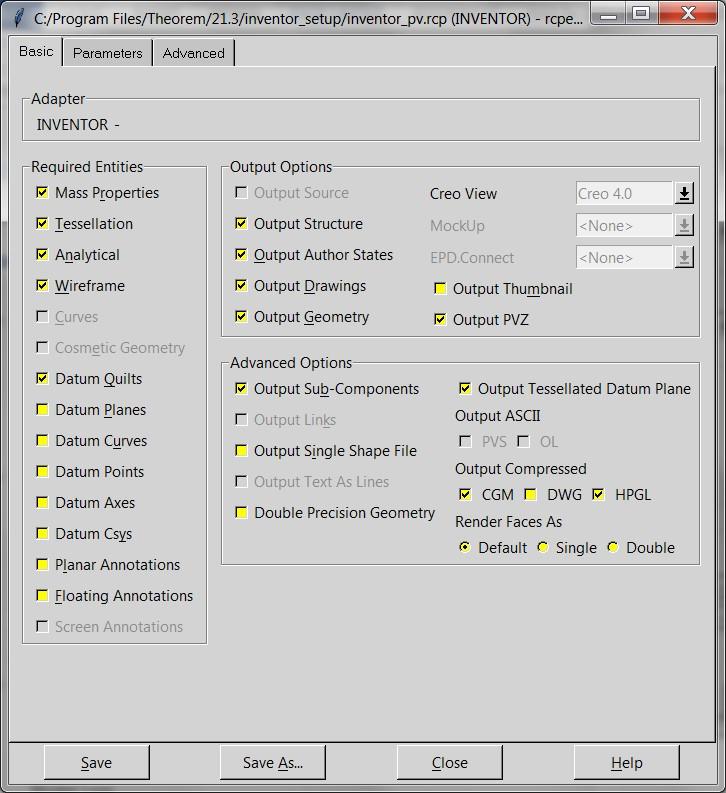Click the greyed Cosmetic Geometry checkbox
Image resolution: width=726 pixels, height=793 pixels.
(42, 347)
